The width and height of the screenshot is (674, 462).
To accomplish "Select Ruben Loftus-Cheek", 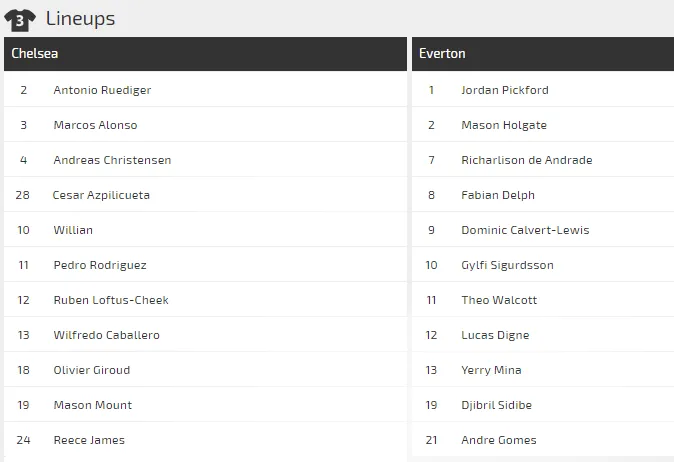I will pos(111,300).
